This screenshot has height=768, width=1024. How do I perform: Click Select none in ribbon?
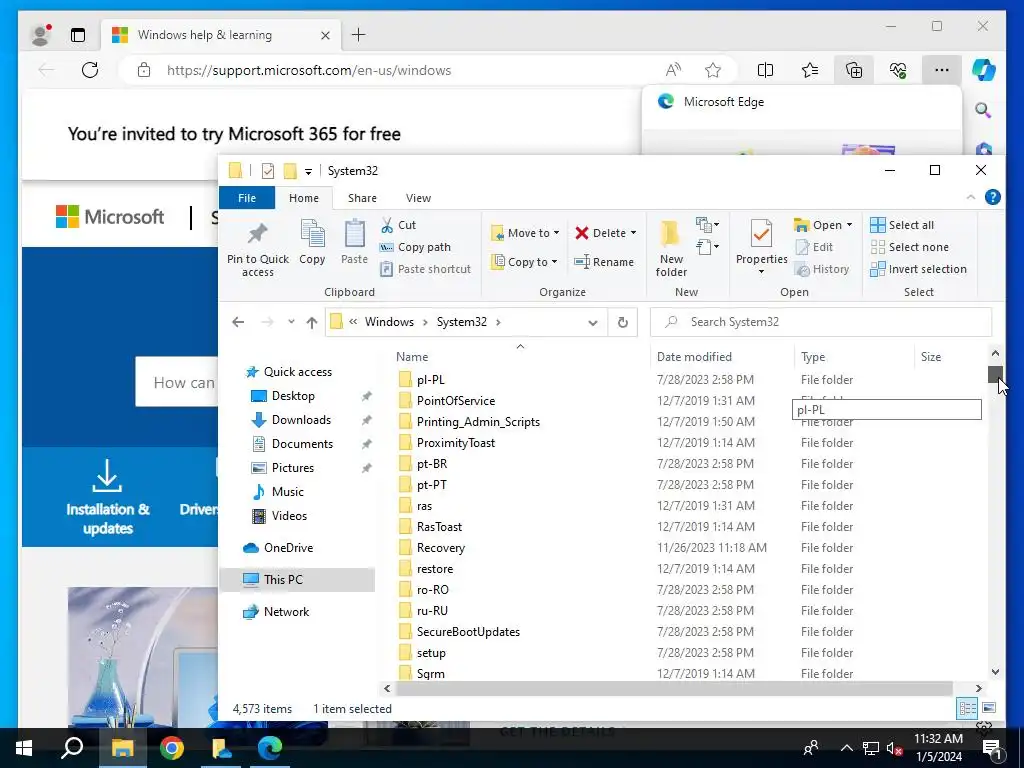tap(909, 247)
